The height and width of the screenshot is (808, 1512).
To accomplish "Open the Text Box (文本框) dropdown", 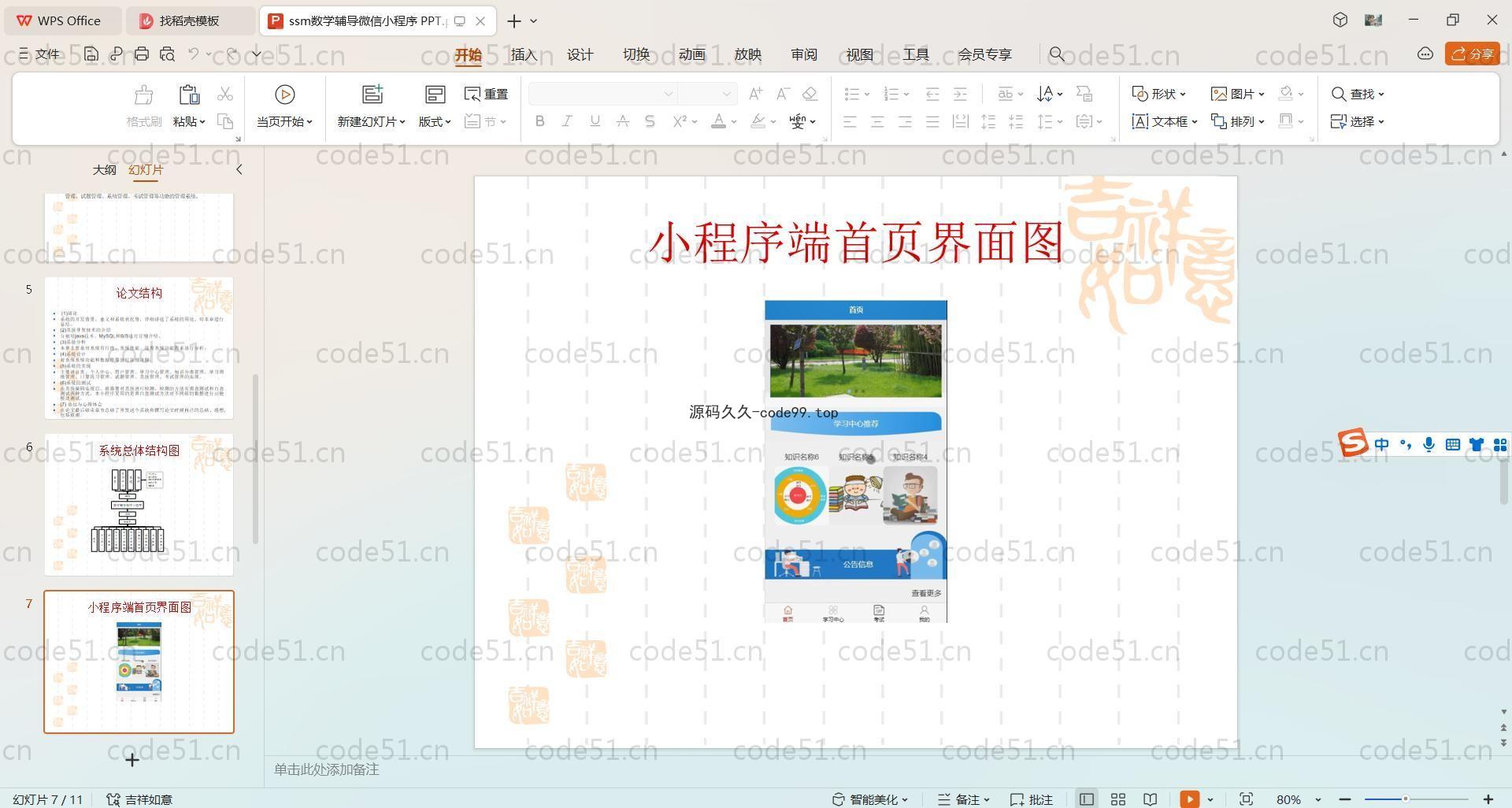I will (x=1165, y=121).
